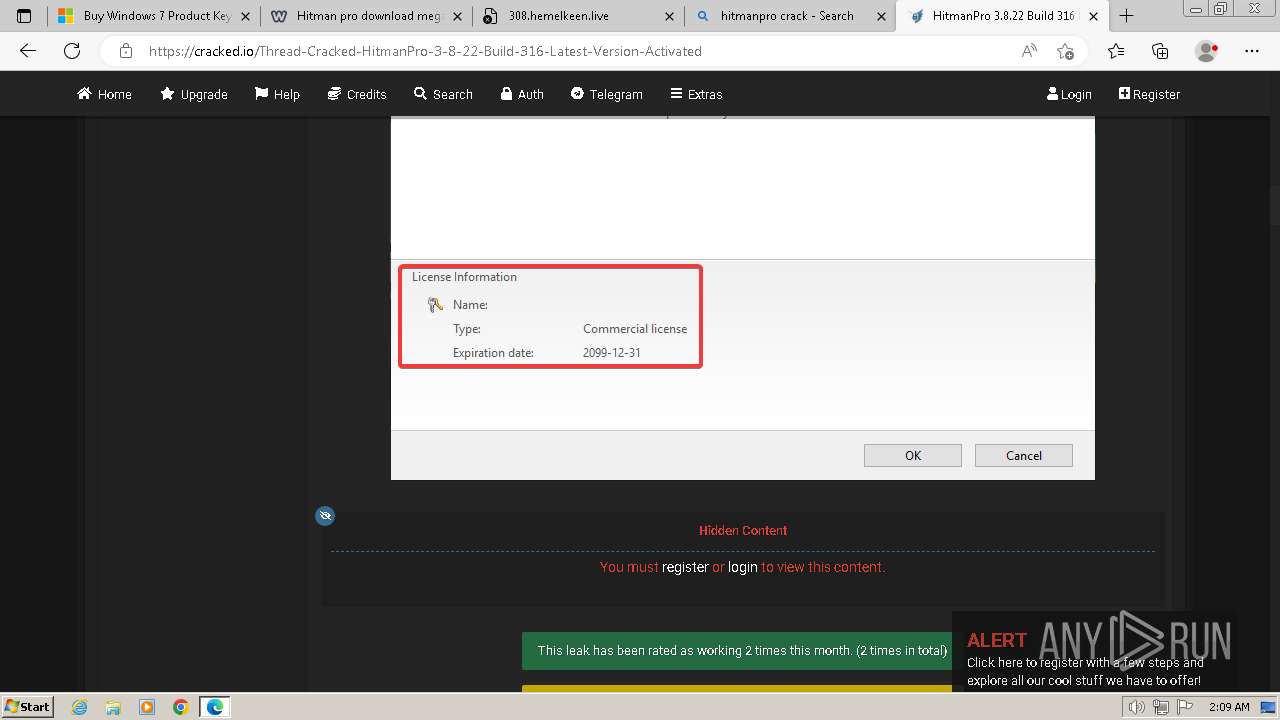The image size is (1280, 720).
Task: Click the 'Commercial license' type text
Action: (x=635, y=329)
